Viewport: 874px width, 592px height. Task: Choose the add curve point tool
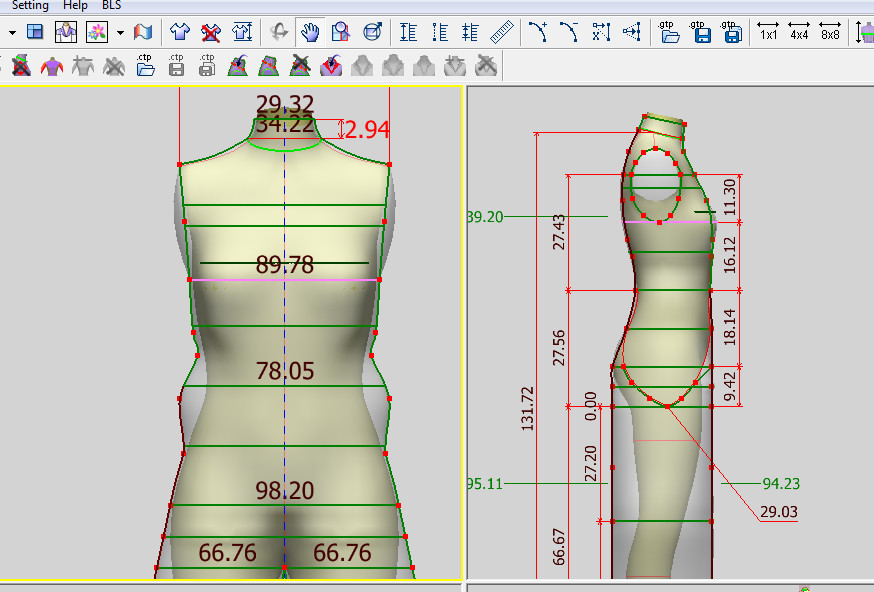pos(539,32)
